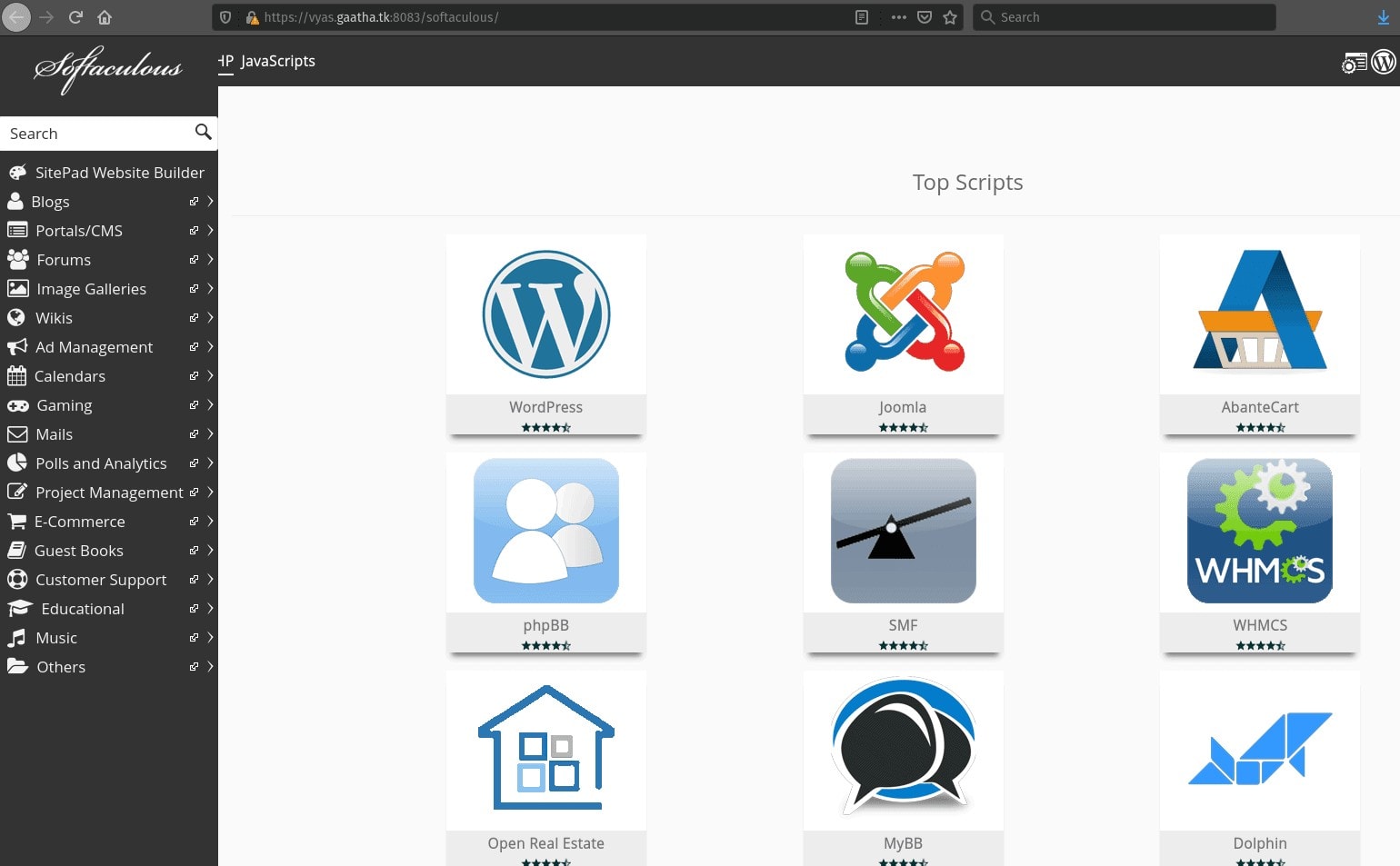Viewport: 1400px width, 866px height.
Task: Expand the Calendars category chevron
Action: pos(210,376)
